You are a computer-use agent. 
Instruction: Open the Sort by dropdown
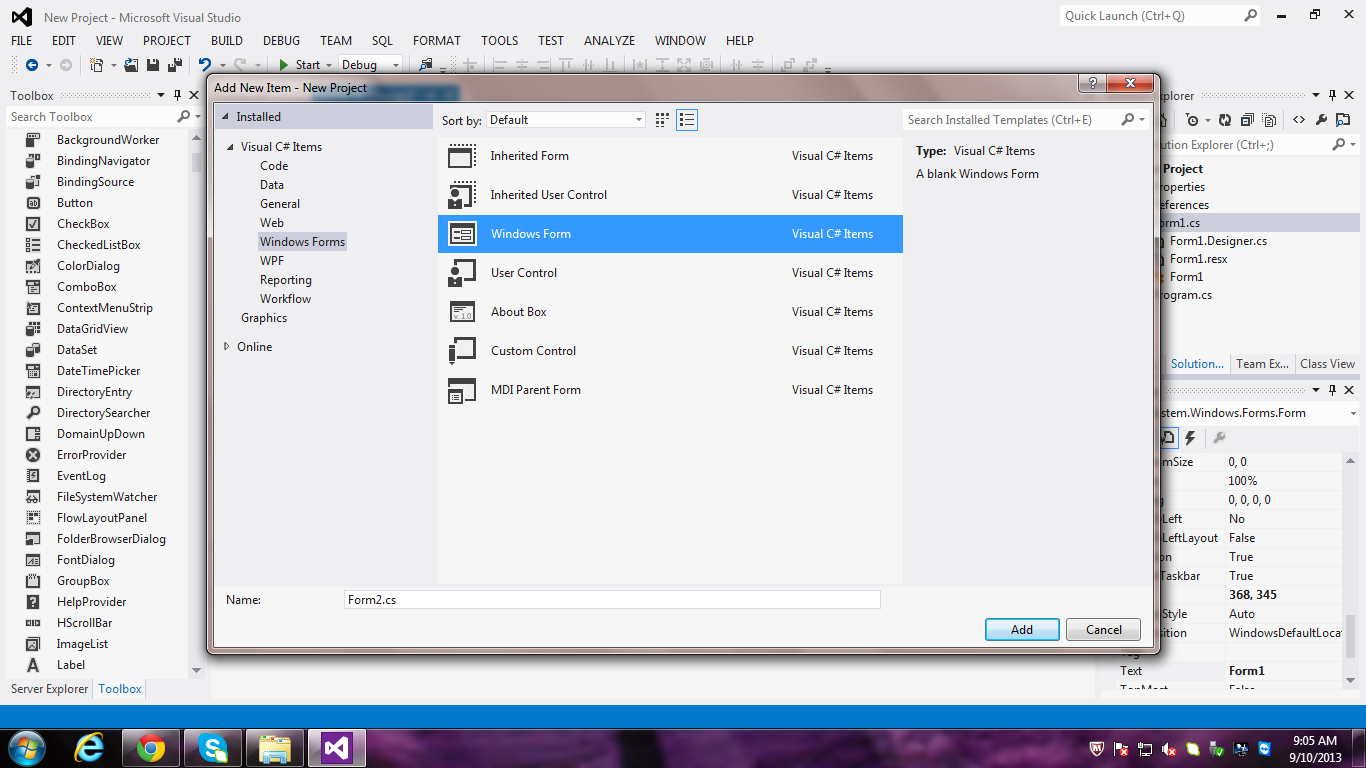tap(567, 120)
